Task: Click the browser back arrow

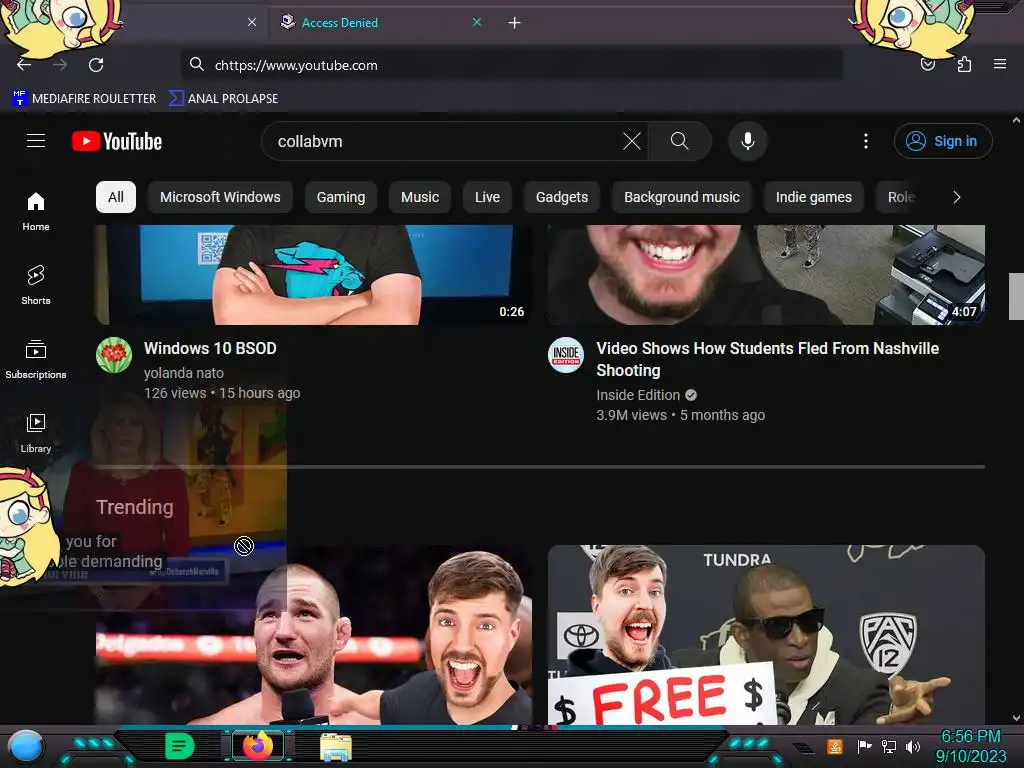Action: [x=24, y=65]
